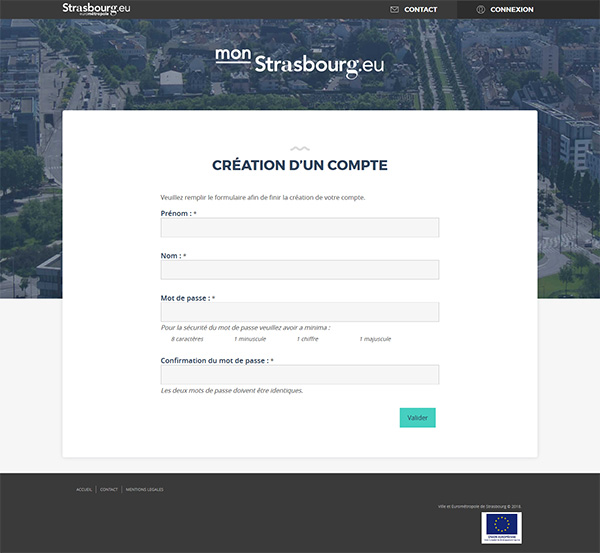Click the monStrasbourg.eu banner logo

coord(300,63)
